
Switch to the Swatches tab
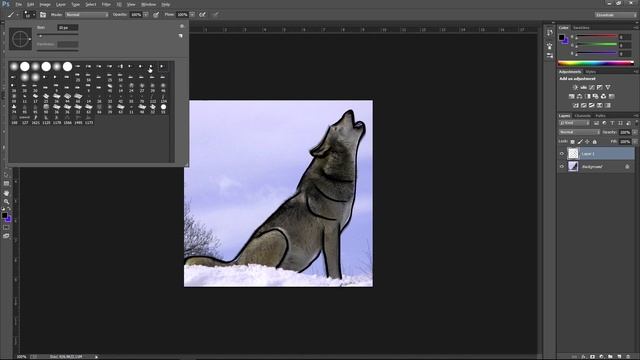(581, 28)
